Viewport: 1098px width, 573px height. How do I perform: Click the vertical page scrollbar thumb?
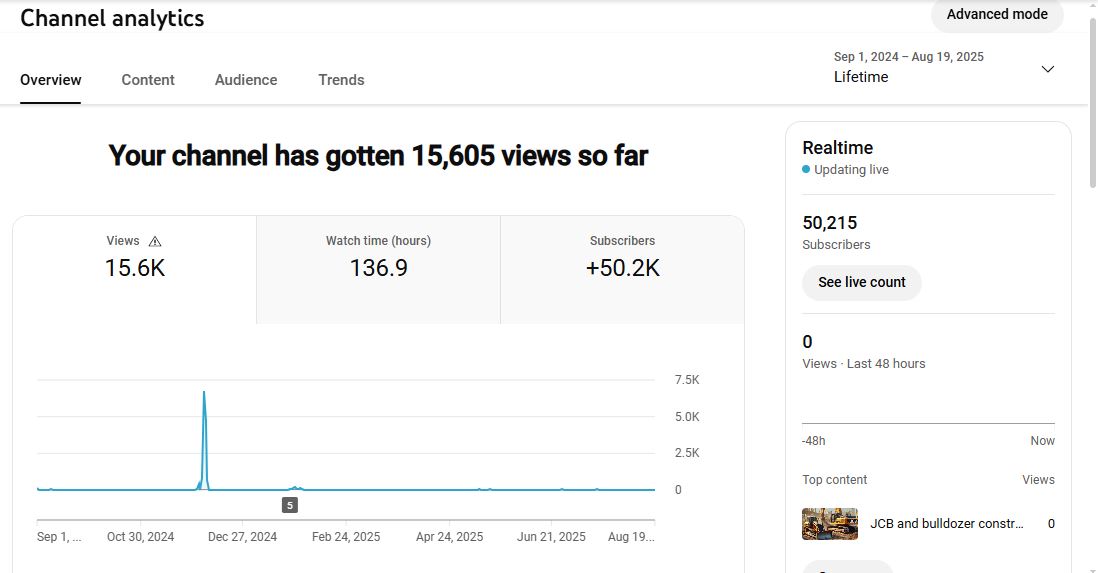1091,100
